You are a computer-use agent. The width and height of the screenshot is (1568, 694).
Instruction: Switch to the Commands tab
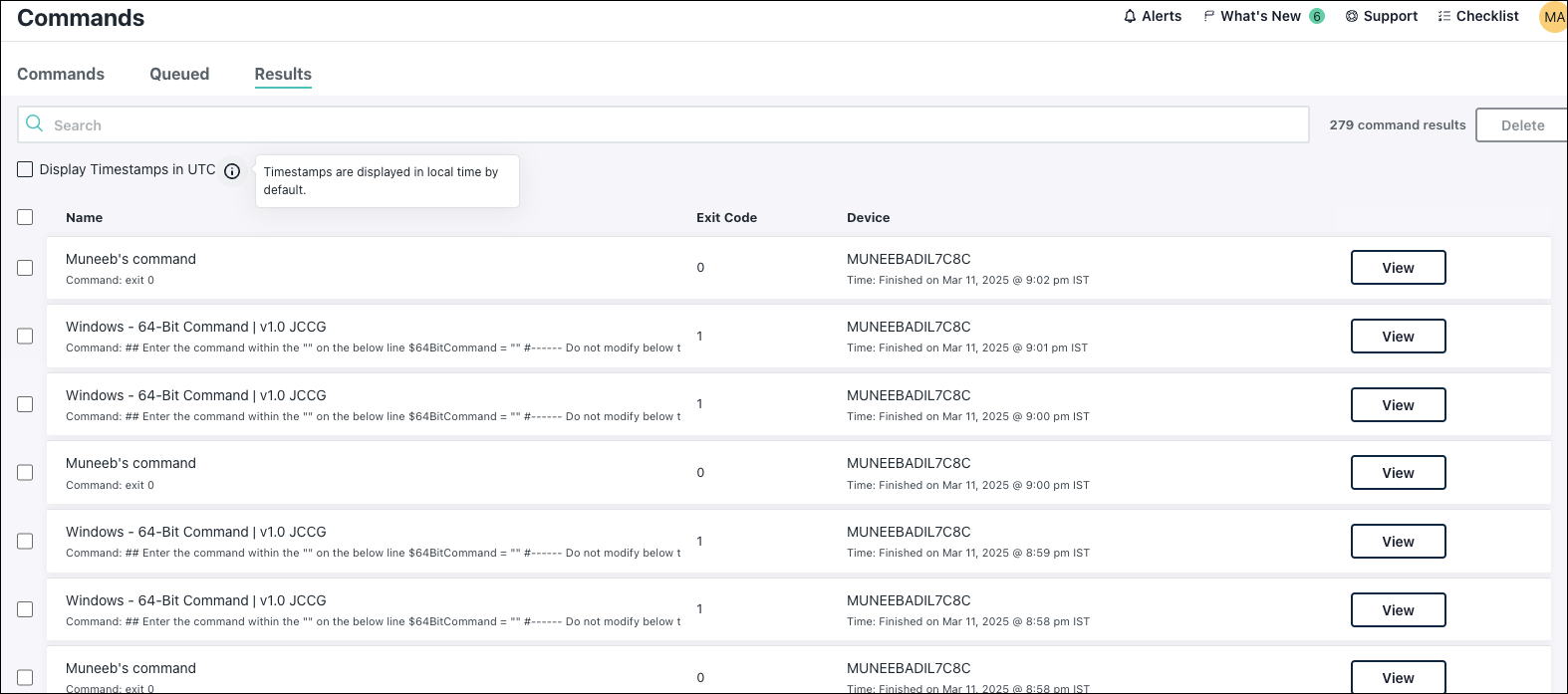point(61,74)
